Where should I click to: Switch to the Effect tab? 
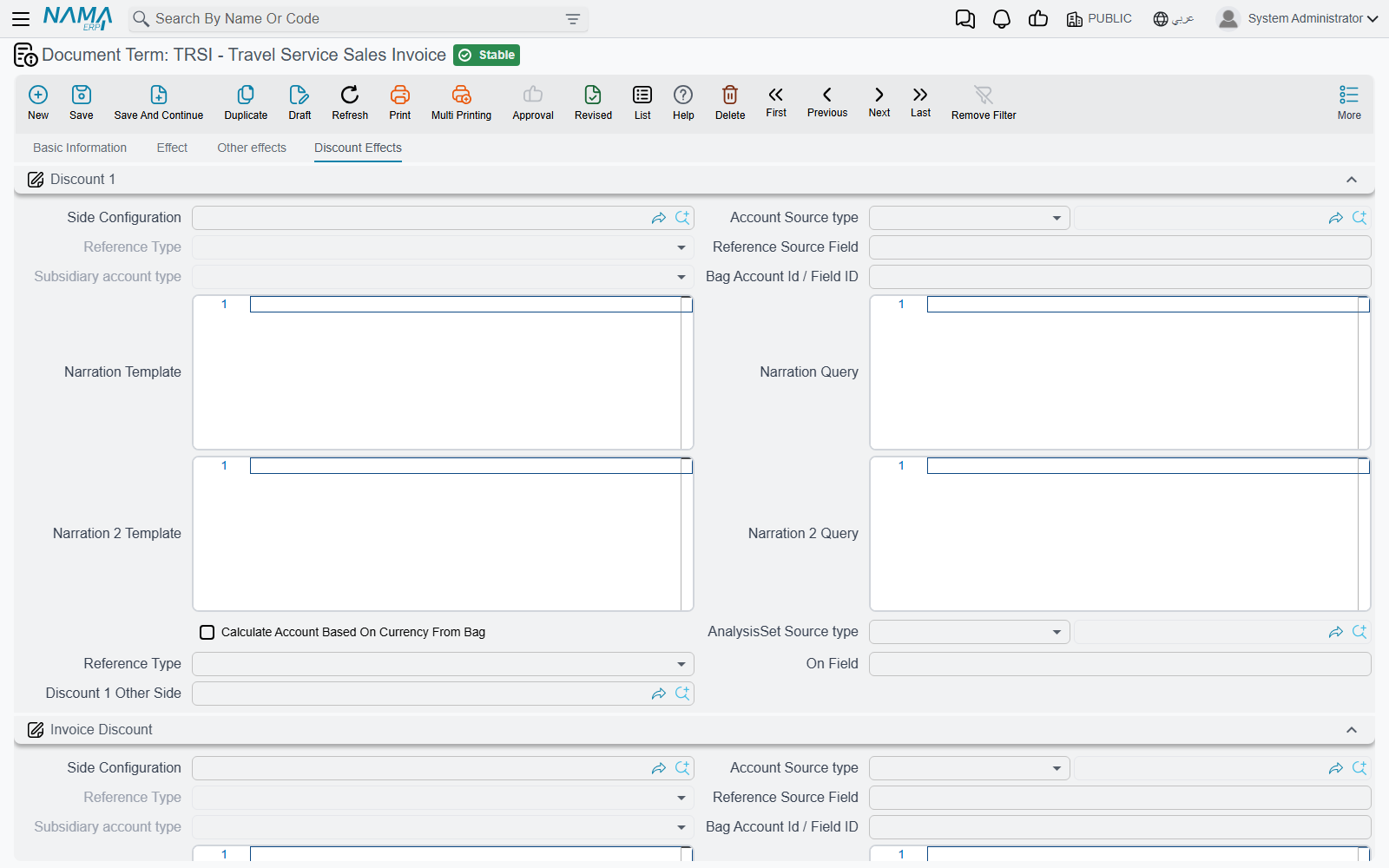tap(172, 148)
